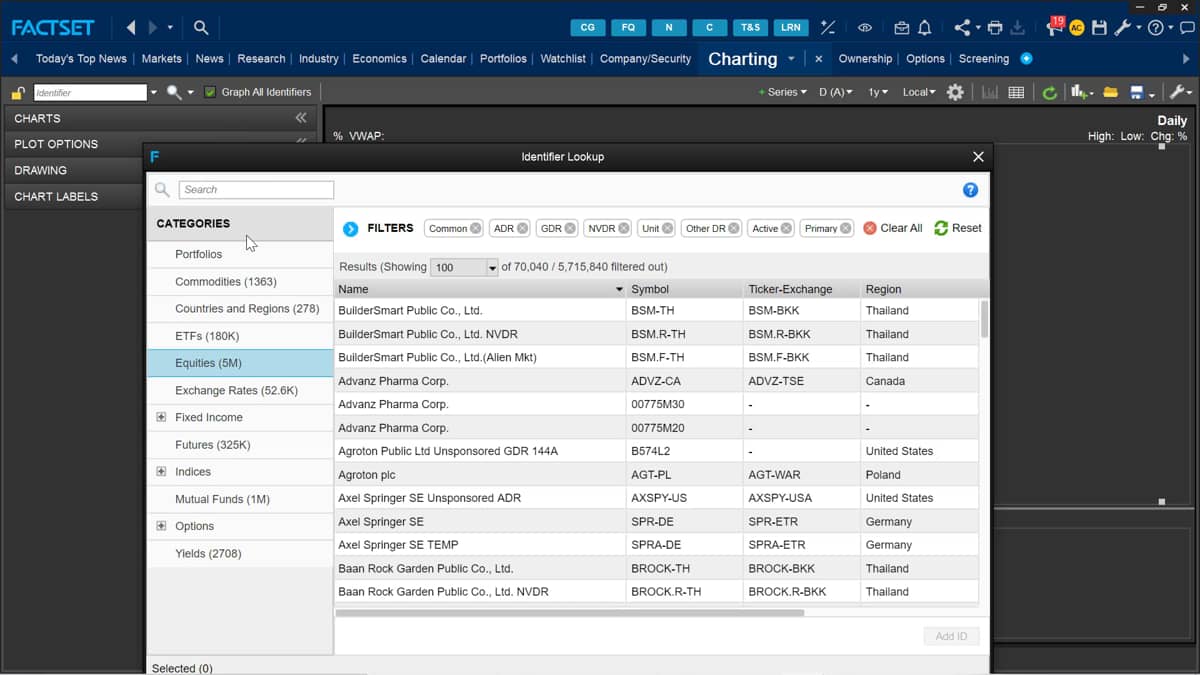
Task: Click the plus/minus calculator icon
Action: [x=828, y=28]
